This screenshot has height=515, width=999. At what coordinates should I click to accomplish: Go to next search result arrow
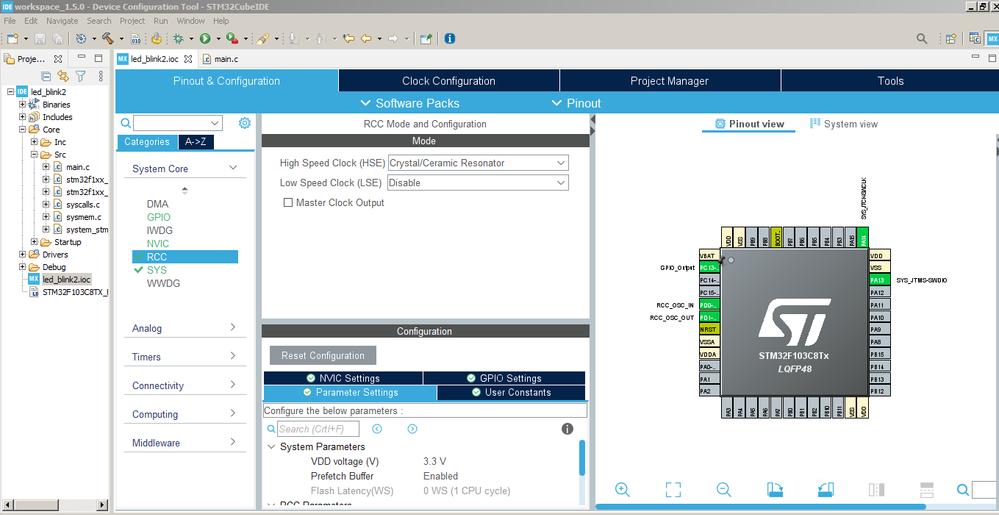pos(412,429)
